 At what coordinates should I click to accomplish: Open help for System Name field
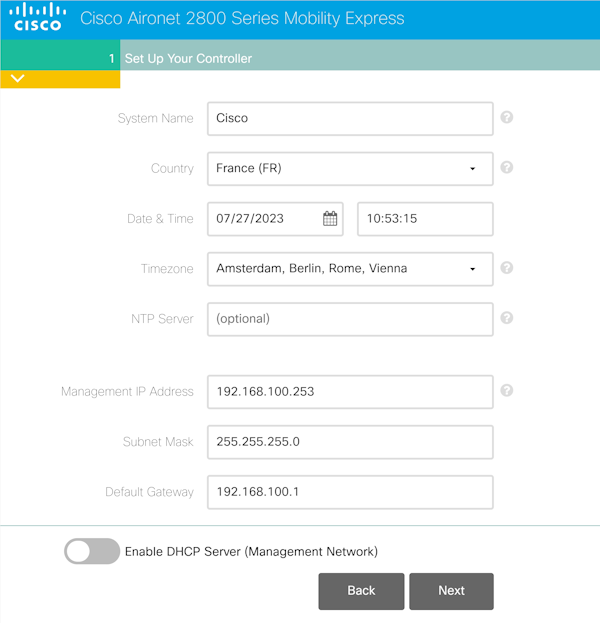(506, 117)
